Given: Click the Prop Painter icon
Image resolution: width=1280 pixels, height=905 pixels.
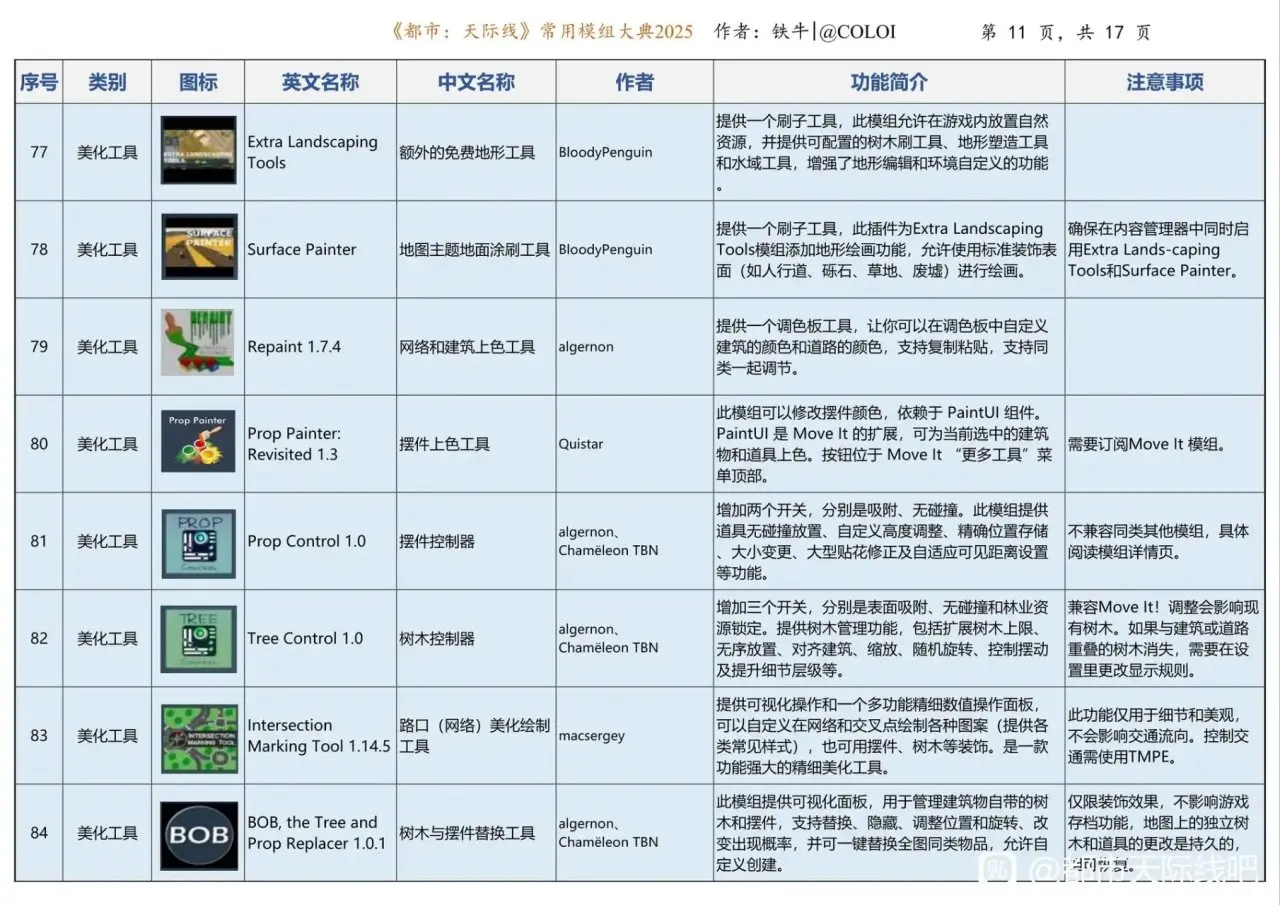Looking at the screenshot, I should (198, 441).
